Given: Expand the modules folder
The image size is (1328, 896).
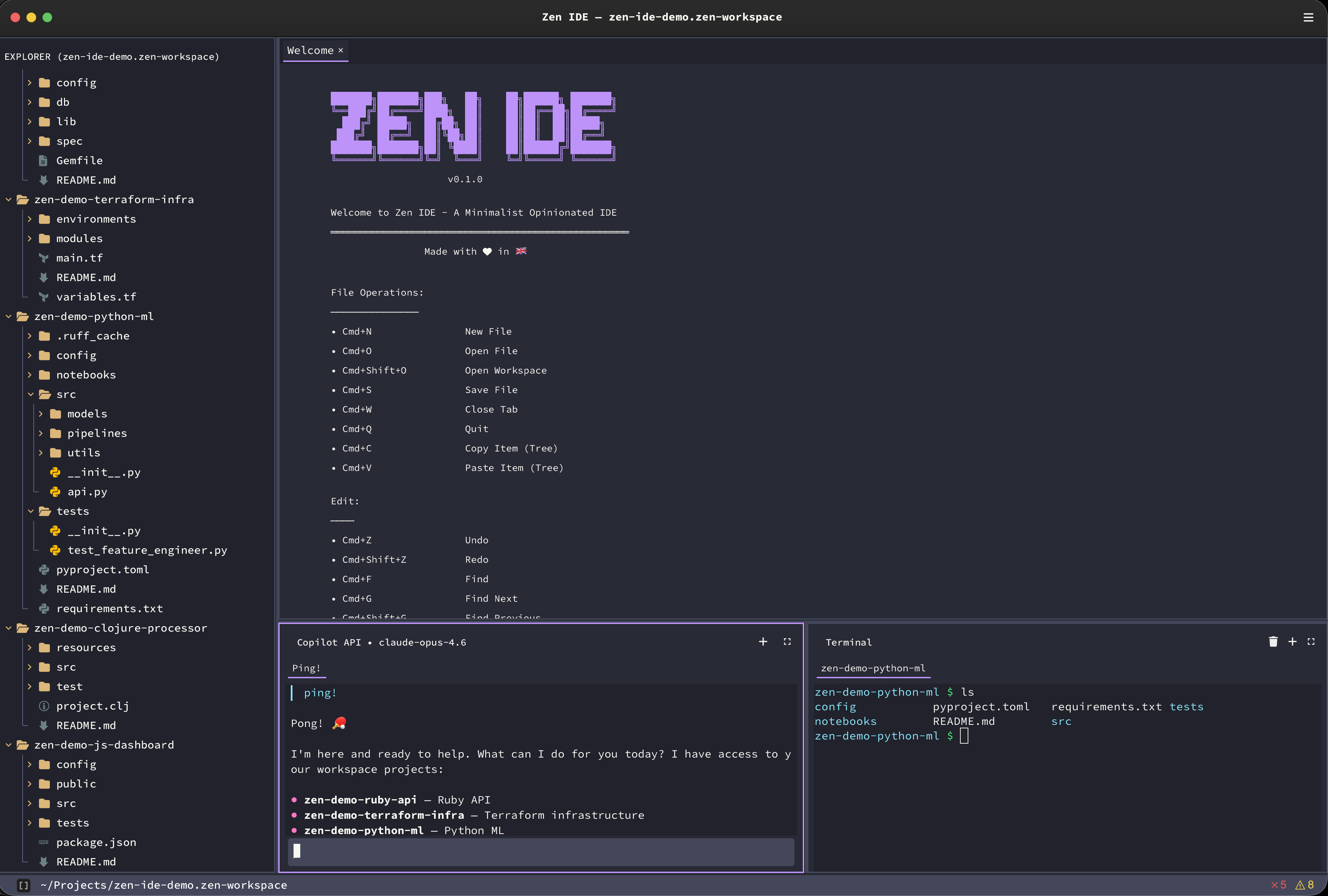Looking at the screenshot, I should (30, 238).
